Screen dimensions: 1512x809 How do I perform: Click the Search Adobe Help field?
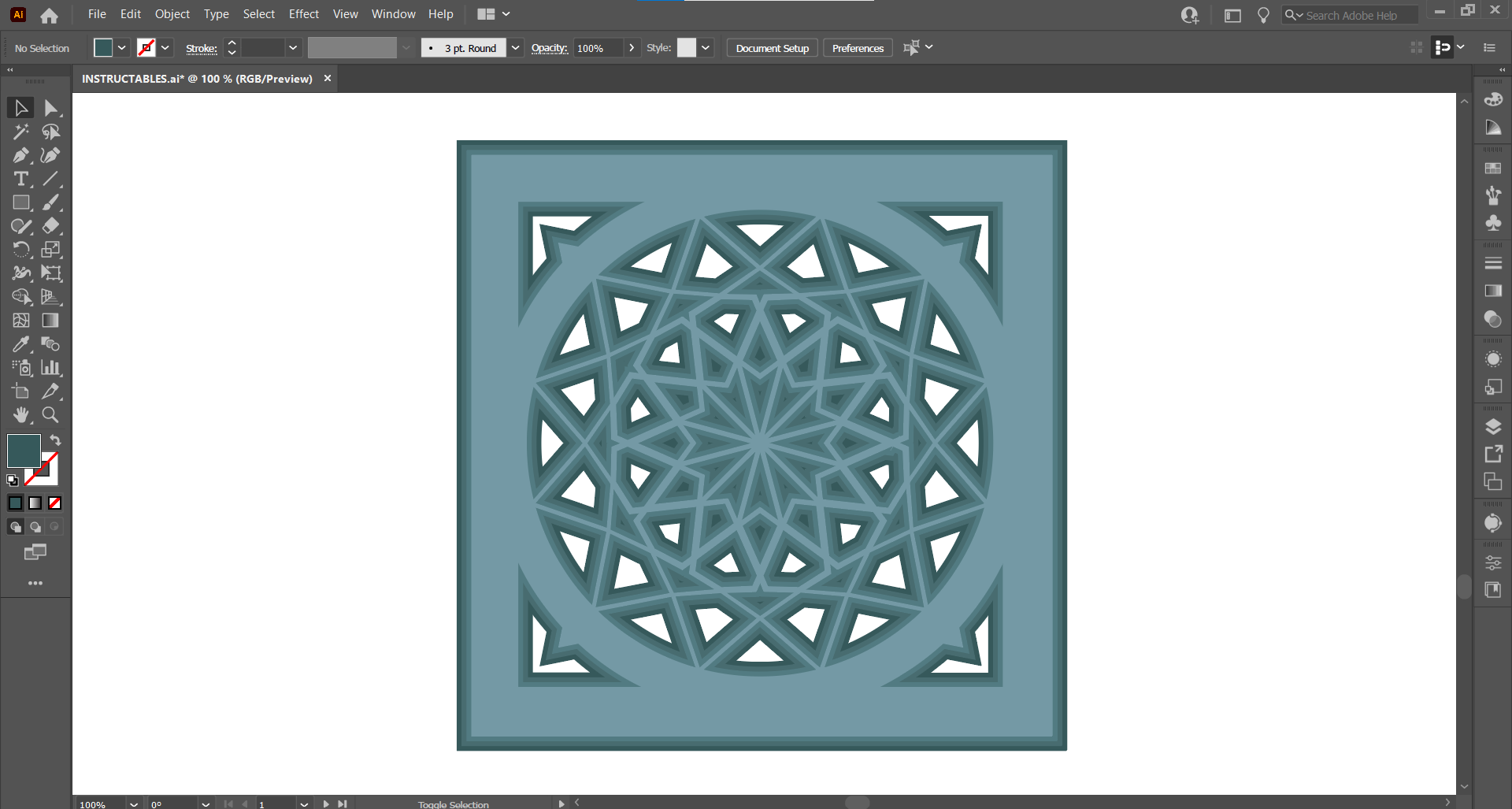[1350, 15]
